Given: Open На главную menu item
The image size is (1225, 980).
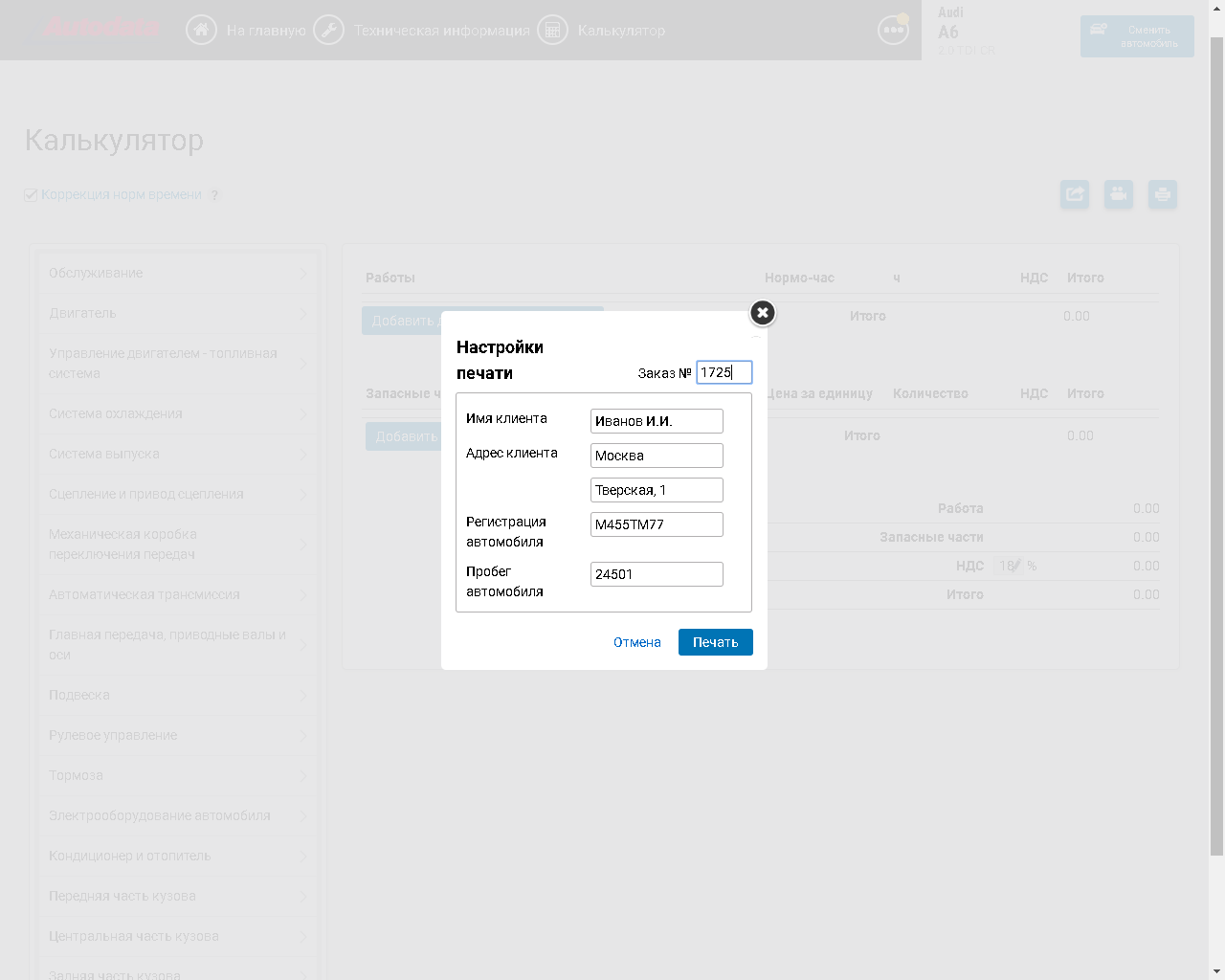Looking at the screenshot, I should coord(266,31).
